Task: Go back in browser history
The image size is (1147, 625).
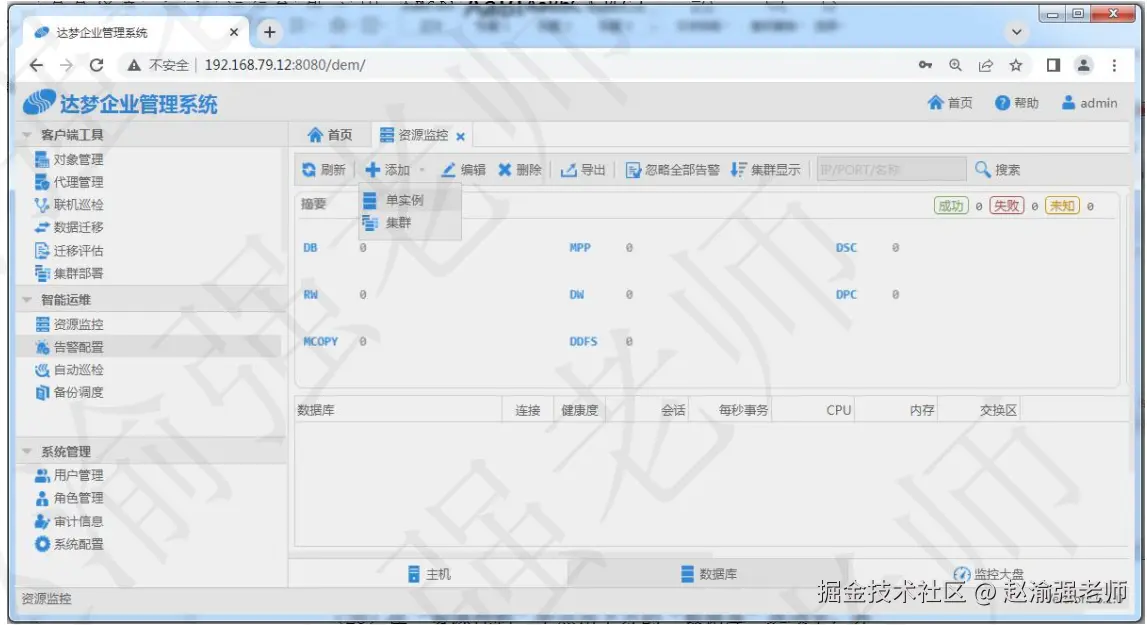Action: click(36, 65)
